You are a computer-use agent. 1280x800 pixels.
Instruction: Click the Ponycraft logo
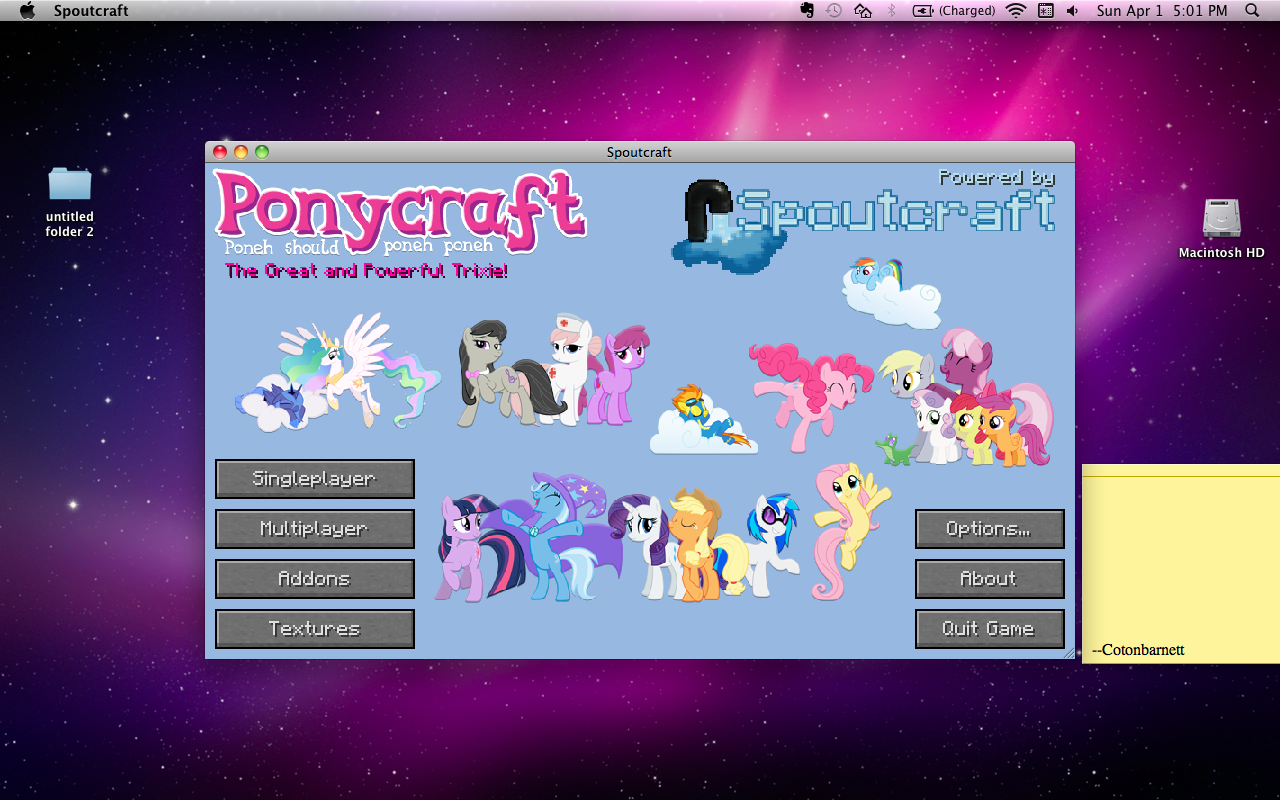pyautogui.click(x=399, y=212)
